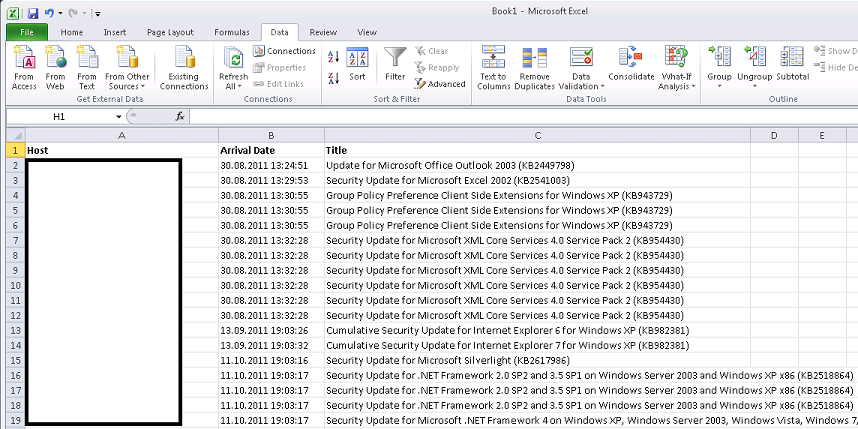This screenshot has width=858, height=429.
Task: Open Existing Connections
Action: [x=184, y=68]
